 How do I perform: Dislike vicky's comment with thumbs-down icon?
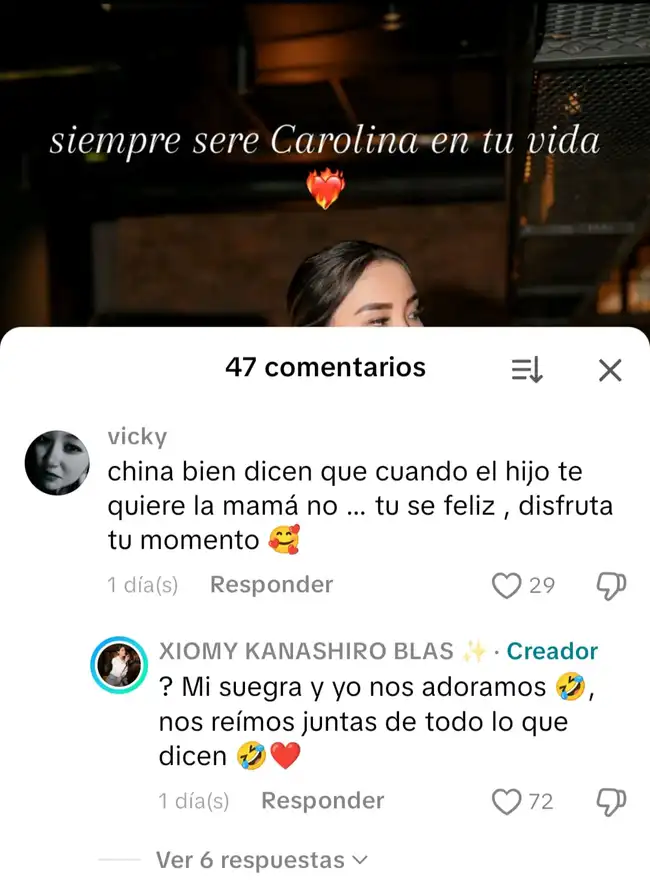[611, 586]
